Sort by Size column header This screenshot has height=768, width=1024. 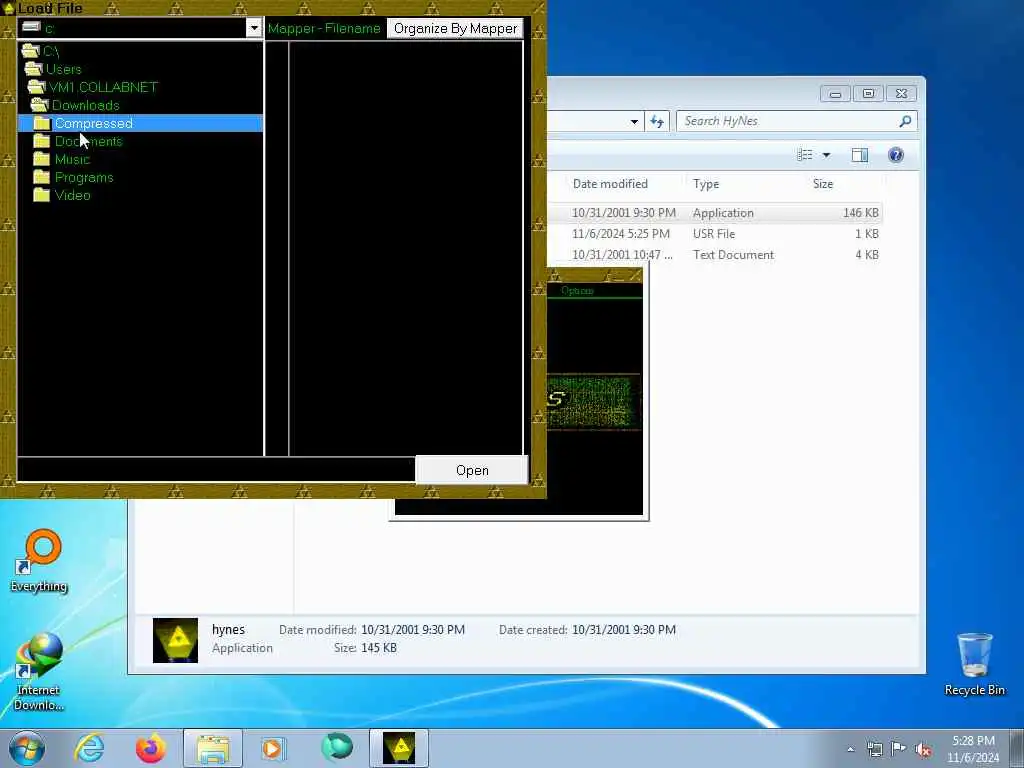[823, 184]
